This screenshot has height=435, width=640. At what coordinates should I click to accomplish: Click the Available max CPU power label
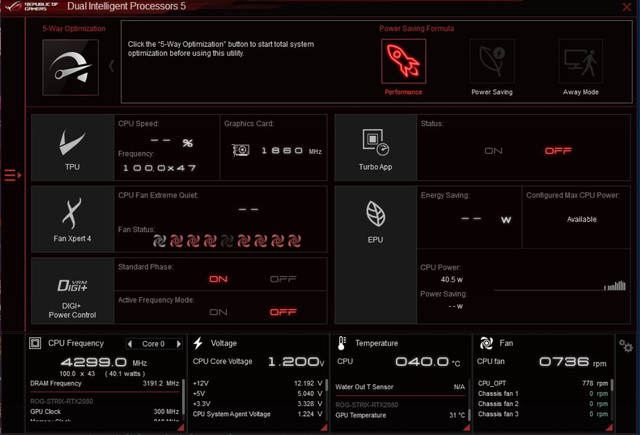click(582, 219)
